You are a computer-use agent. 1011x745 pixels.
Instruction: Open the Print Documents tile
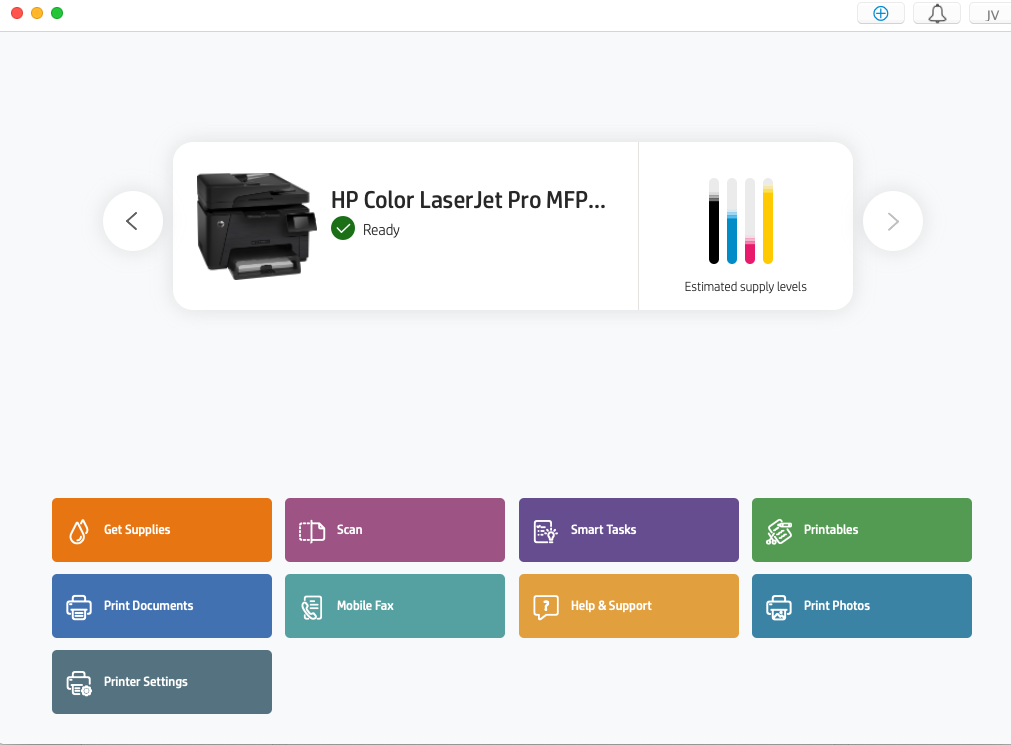162,606
